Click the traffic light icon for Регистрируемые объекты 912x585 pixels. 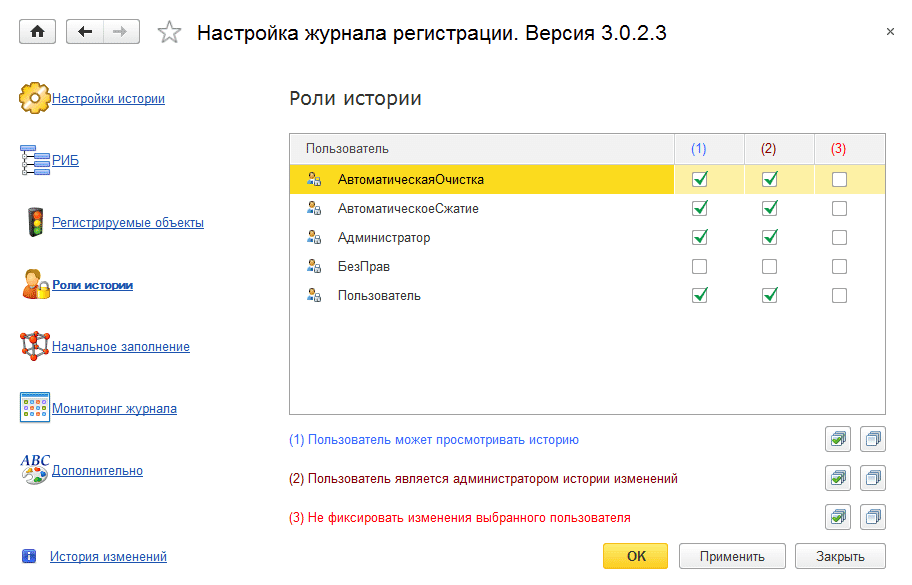coord(36,222)
